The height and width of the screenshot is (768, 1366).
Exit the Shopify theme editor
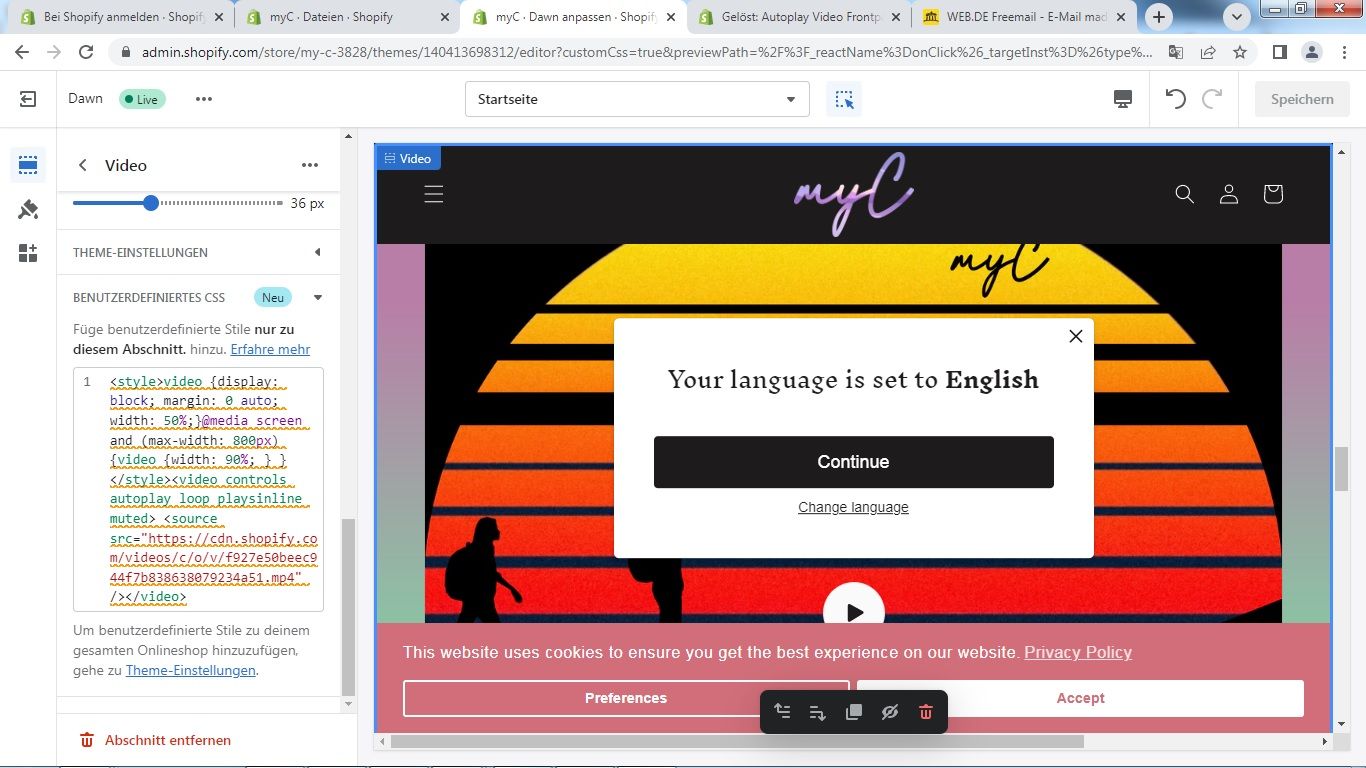click(x=28, y=99)
